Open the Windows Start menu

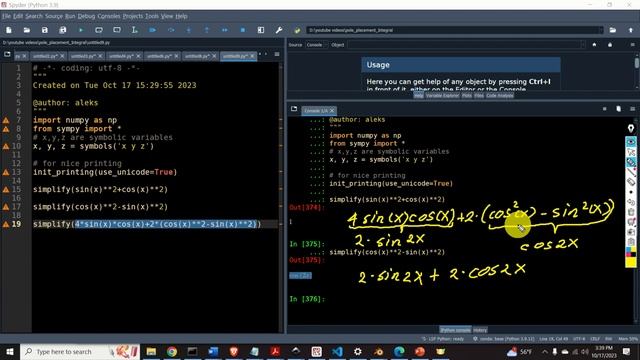(x=9, y=351)
